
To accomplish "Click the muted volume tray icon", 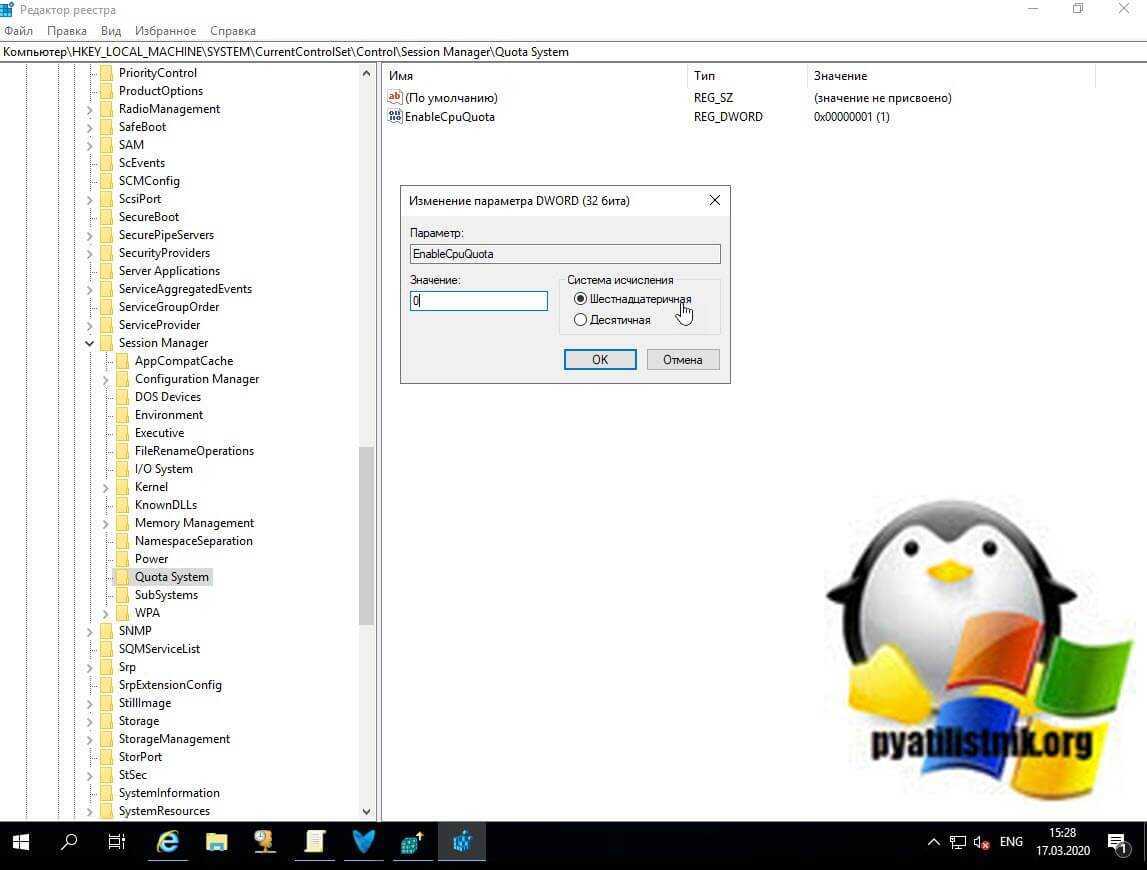I will [x=982, y=843].
